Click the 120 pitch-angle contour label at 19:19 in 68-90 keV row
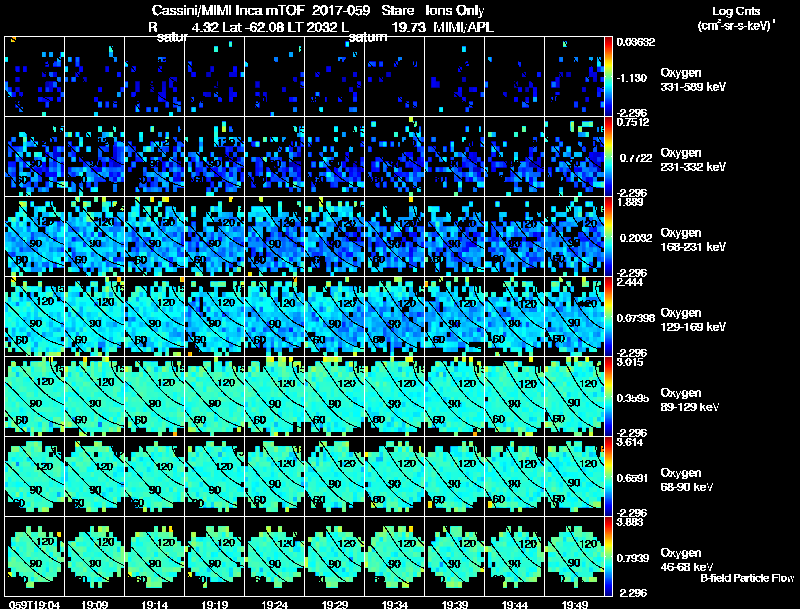The width and height of the screenshot is (800, 609). point(224,466)
